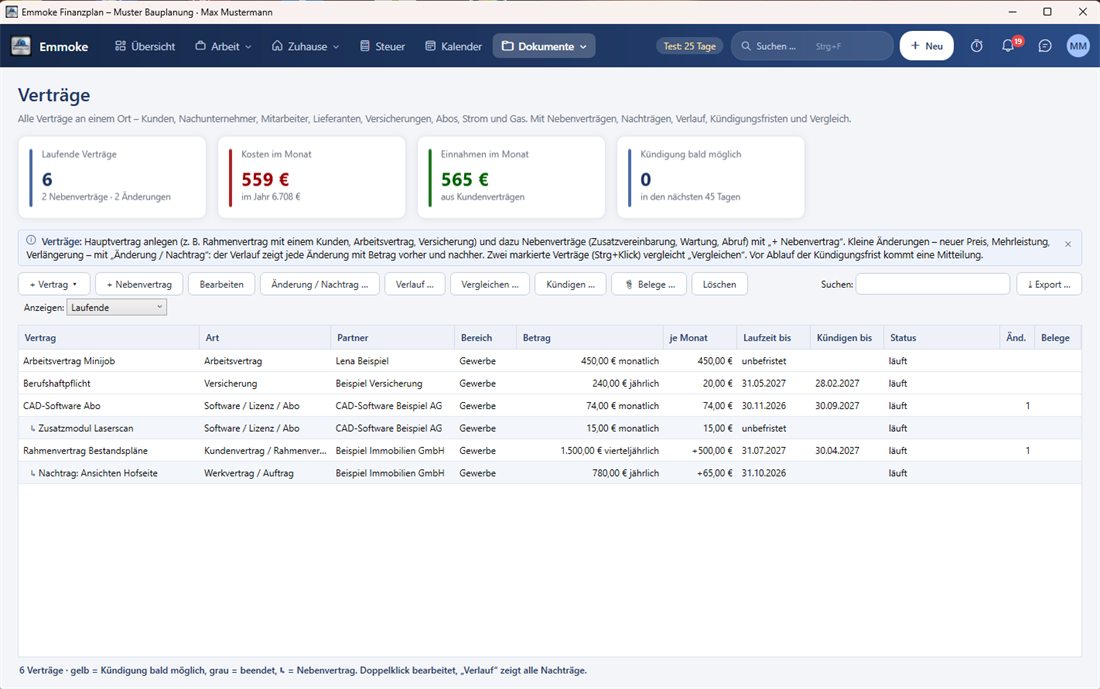Open the MM user profile avatar

point(1078,46)
